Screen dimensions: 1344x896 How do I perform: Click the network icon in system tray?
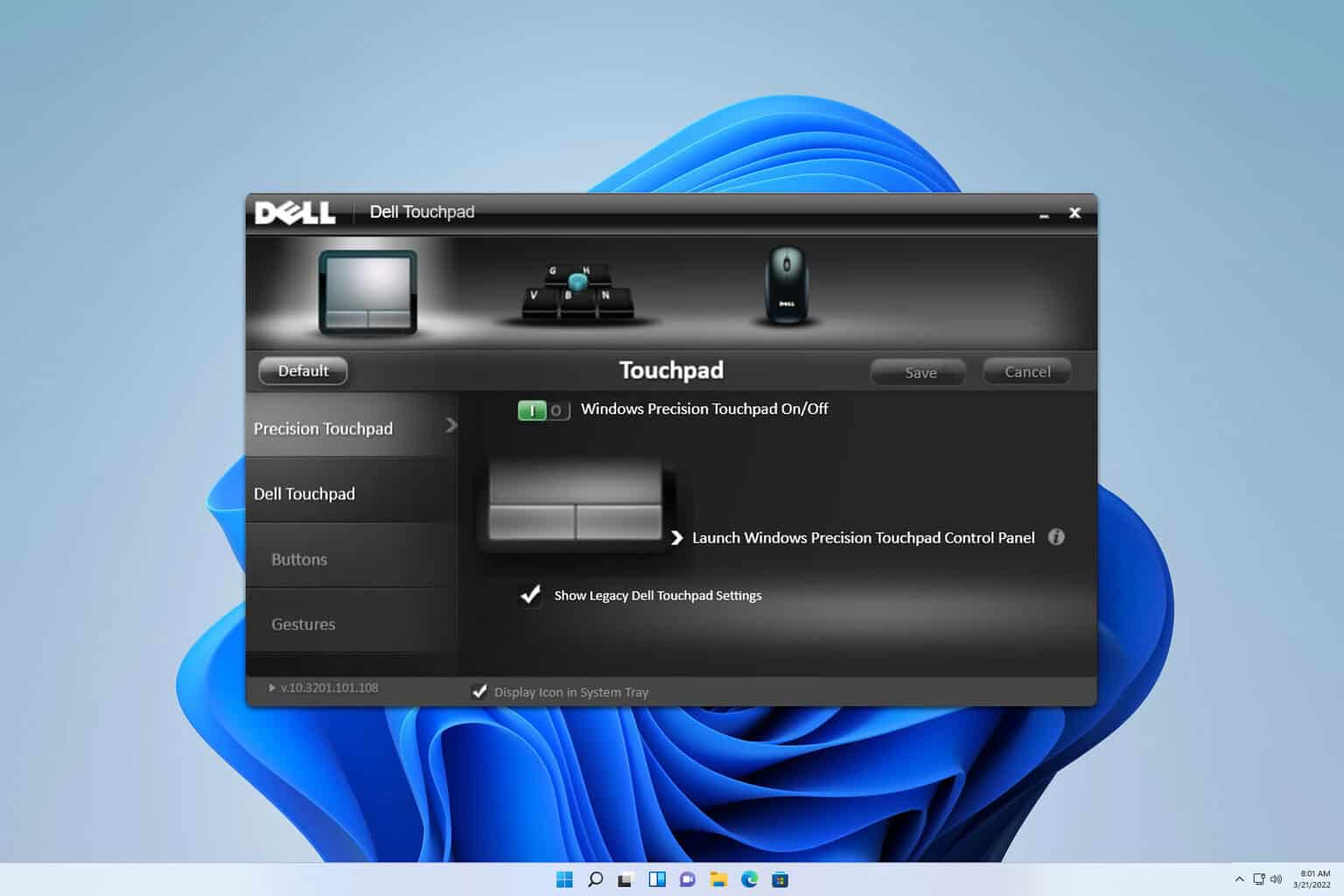click(x=1258, y=879)
